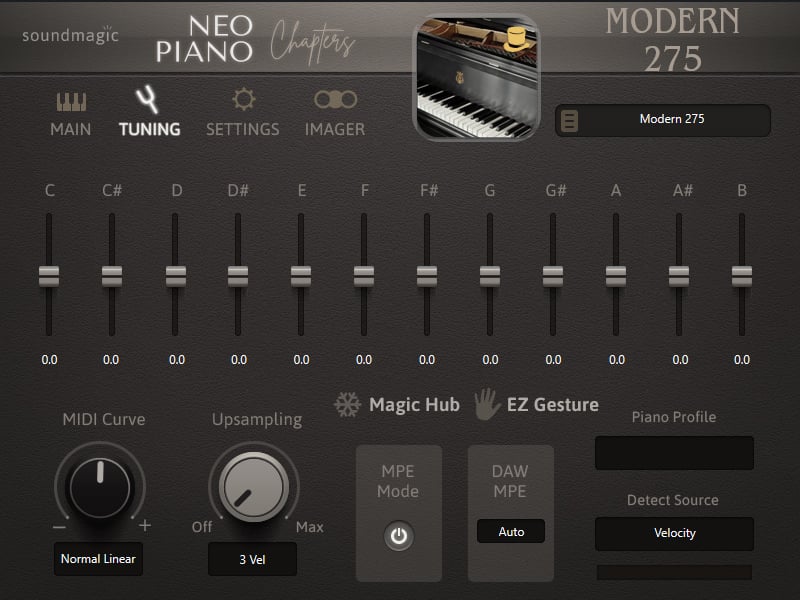The width and height of the screenshot is (800, 600).
Task: Click the G note tuning slider handle
Action: pos(490,276)
